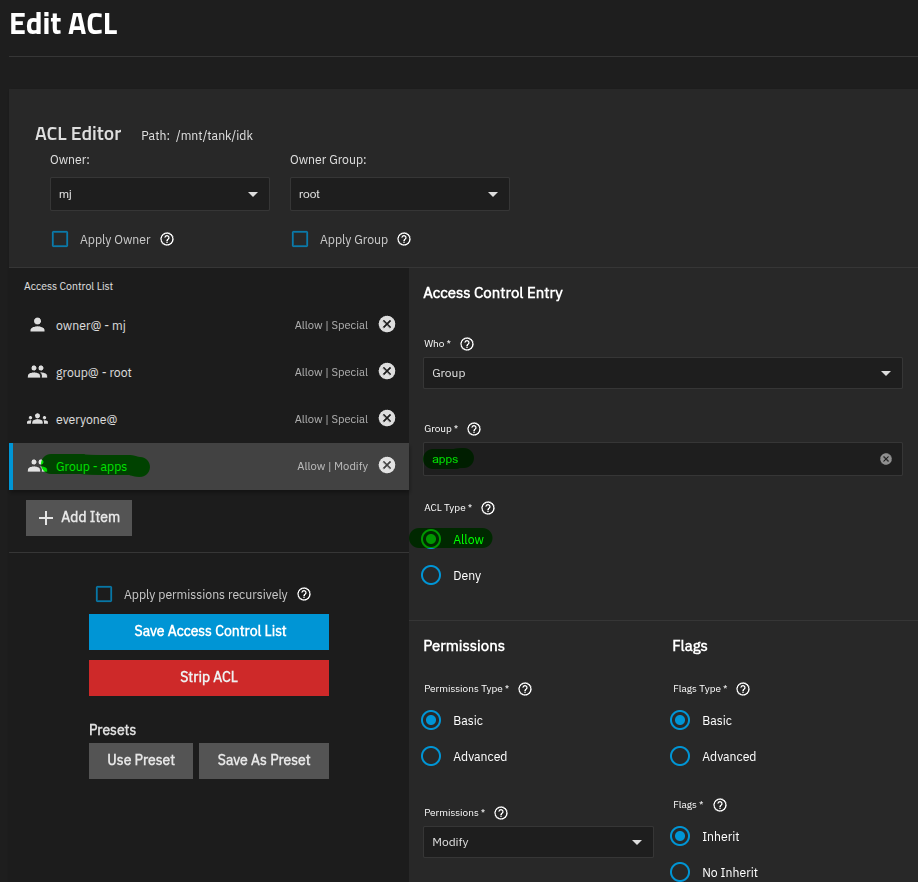Show help for Permissions Type
Viewport: 918px width, 882px height.
pos(525,689)
